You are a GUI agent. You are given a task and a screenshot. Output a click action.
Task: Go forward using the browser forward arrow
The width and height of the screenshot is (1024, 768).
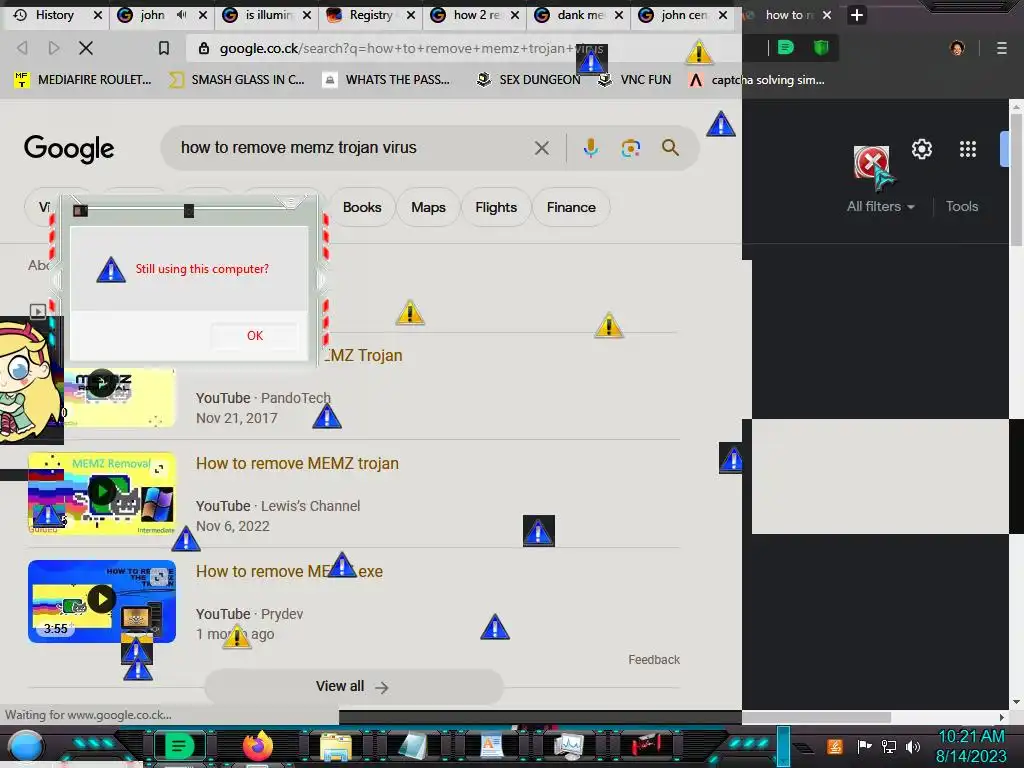click(54, 48)
